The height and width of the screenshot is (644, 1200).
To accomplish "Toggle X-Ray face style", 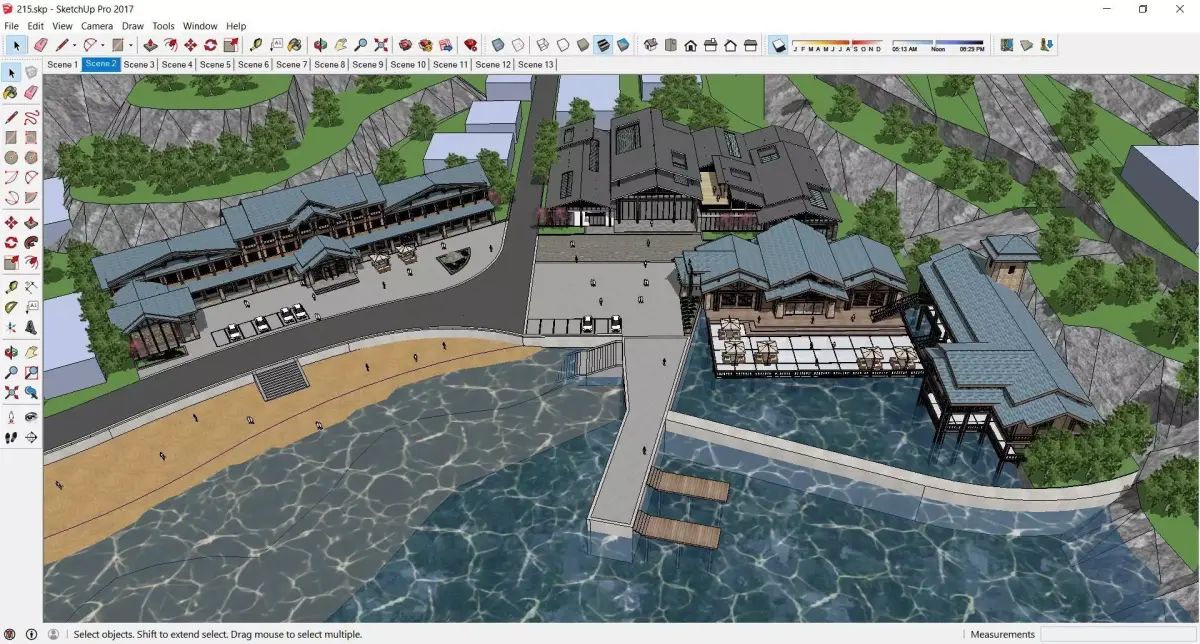I will 497,45.
